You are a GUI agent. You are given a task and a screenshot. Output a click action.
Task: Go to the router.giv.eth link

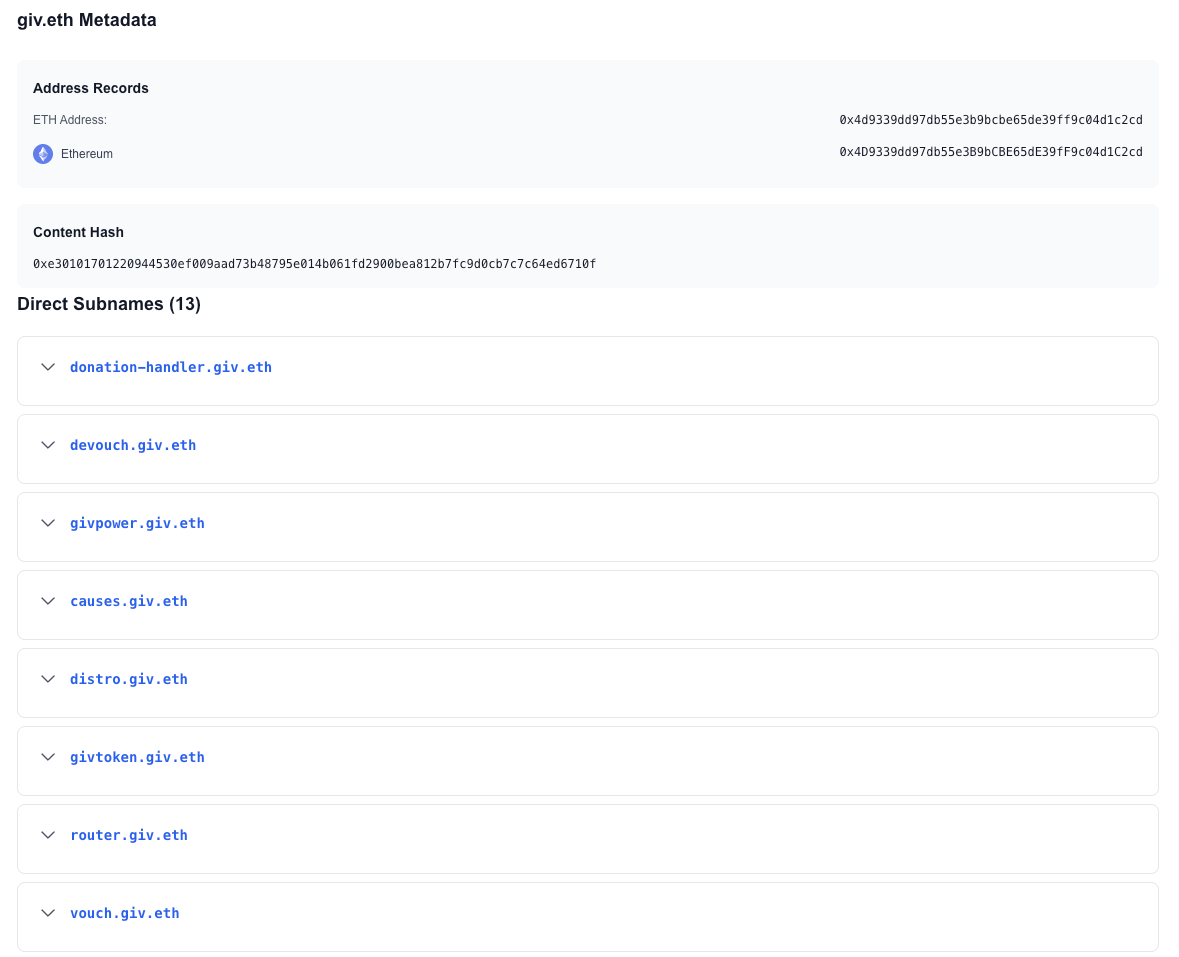tap(129, 835)
